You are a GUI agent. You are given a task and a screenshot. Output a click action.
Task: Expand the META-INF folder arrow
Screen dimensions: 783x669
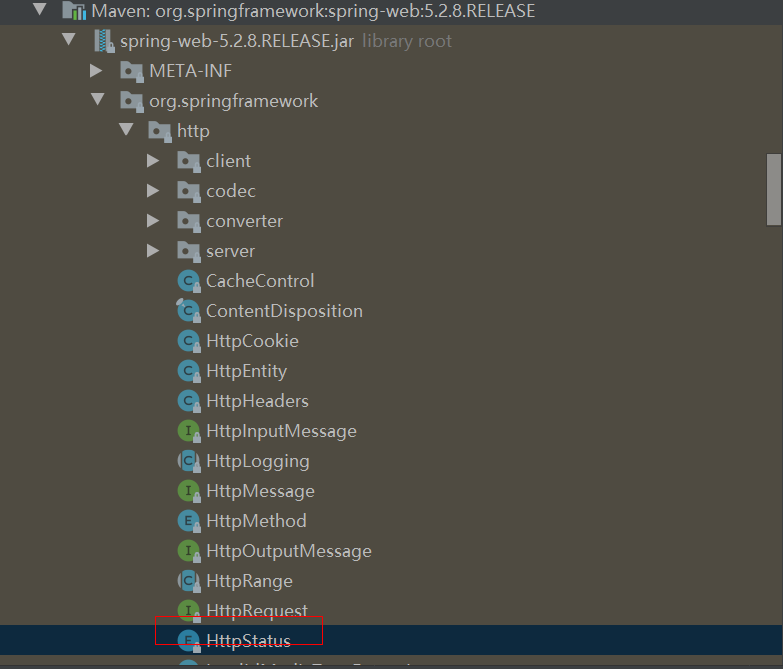pyautogui.click(x=96, y=70)
